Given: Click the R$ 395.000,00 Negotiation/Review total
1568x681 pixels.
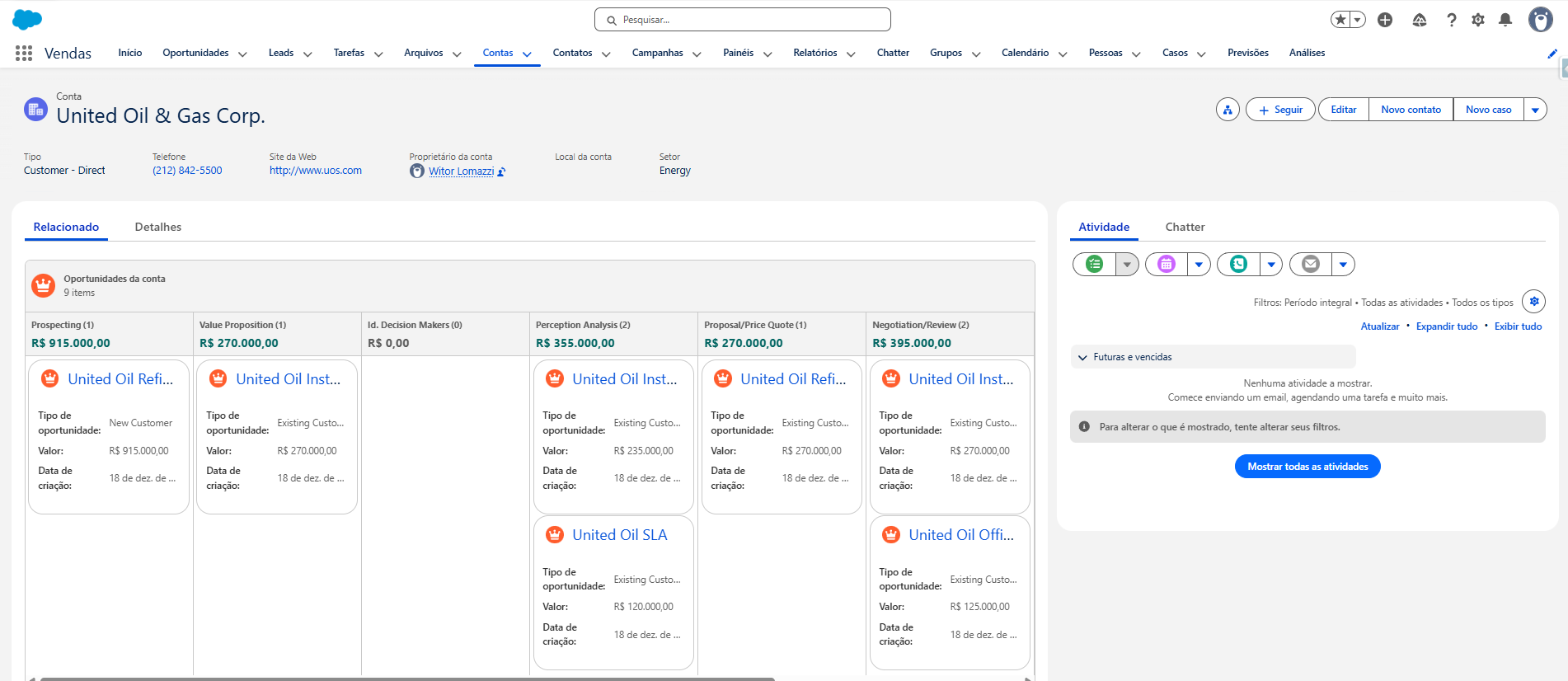Looking at the screenshot, I should (912, 343).
